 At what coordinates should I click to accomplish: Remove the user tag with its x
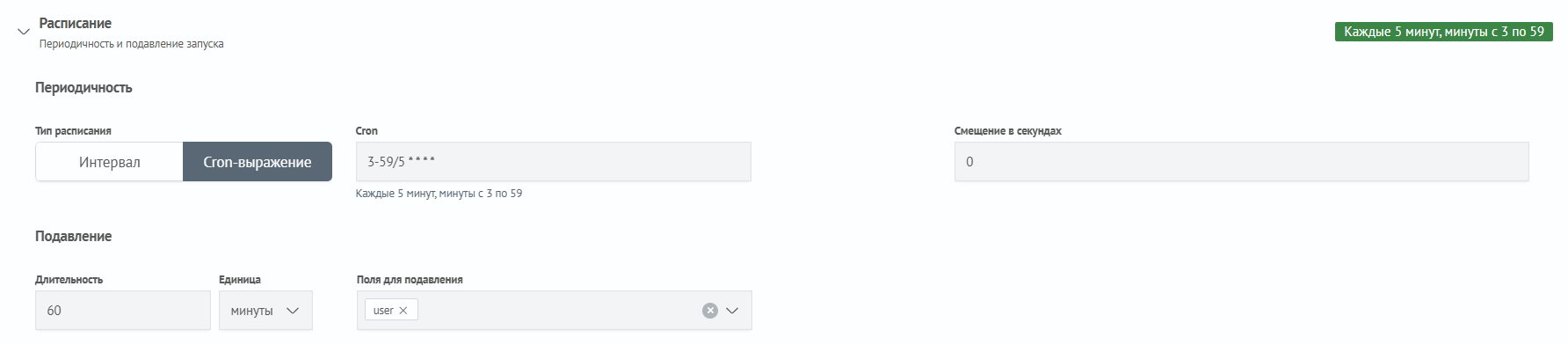pyautogui.click(x=403, y=311)
